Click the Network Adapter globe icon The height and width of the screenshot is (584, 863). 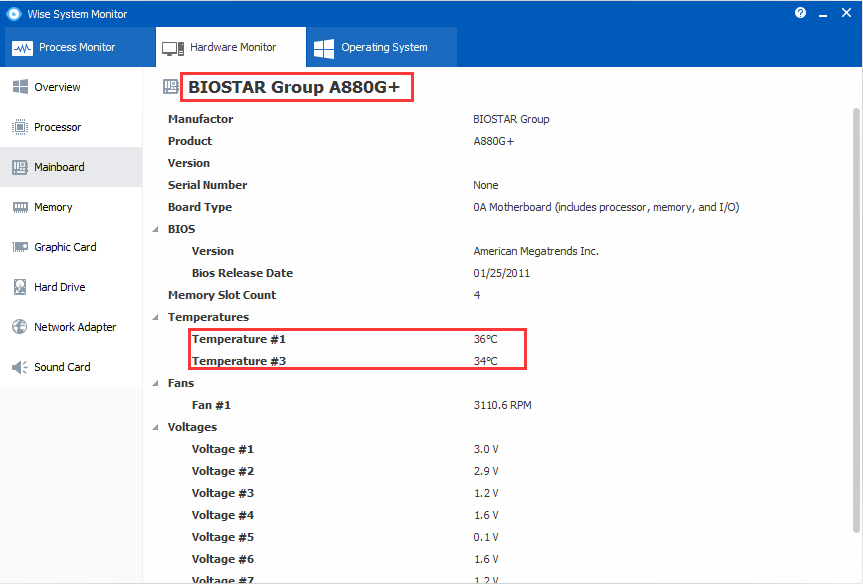(20, 326)
